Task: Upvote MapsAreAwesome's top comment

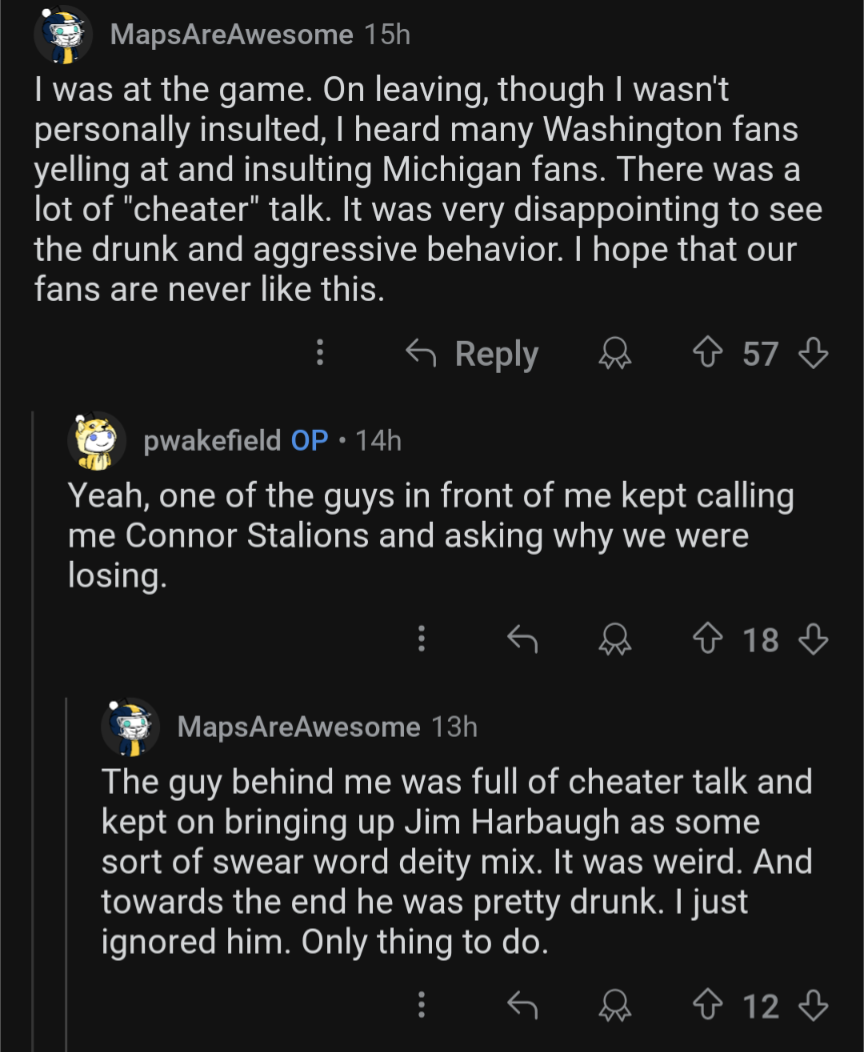Action: [x=707, y=354]
